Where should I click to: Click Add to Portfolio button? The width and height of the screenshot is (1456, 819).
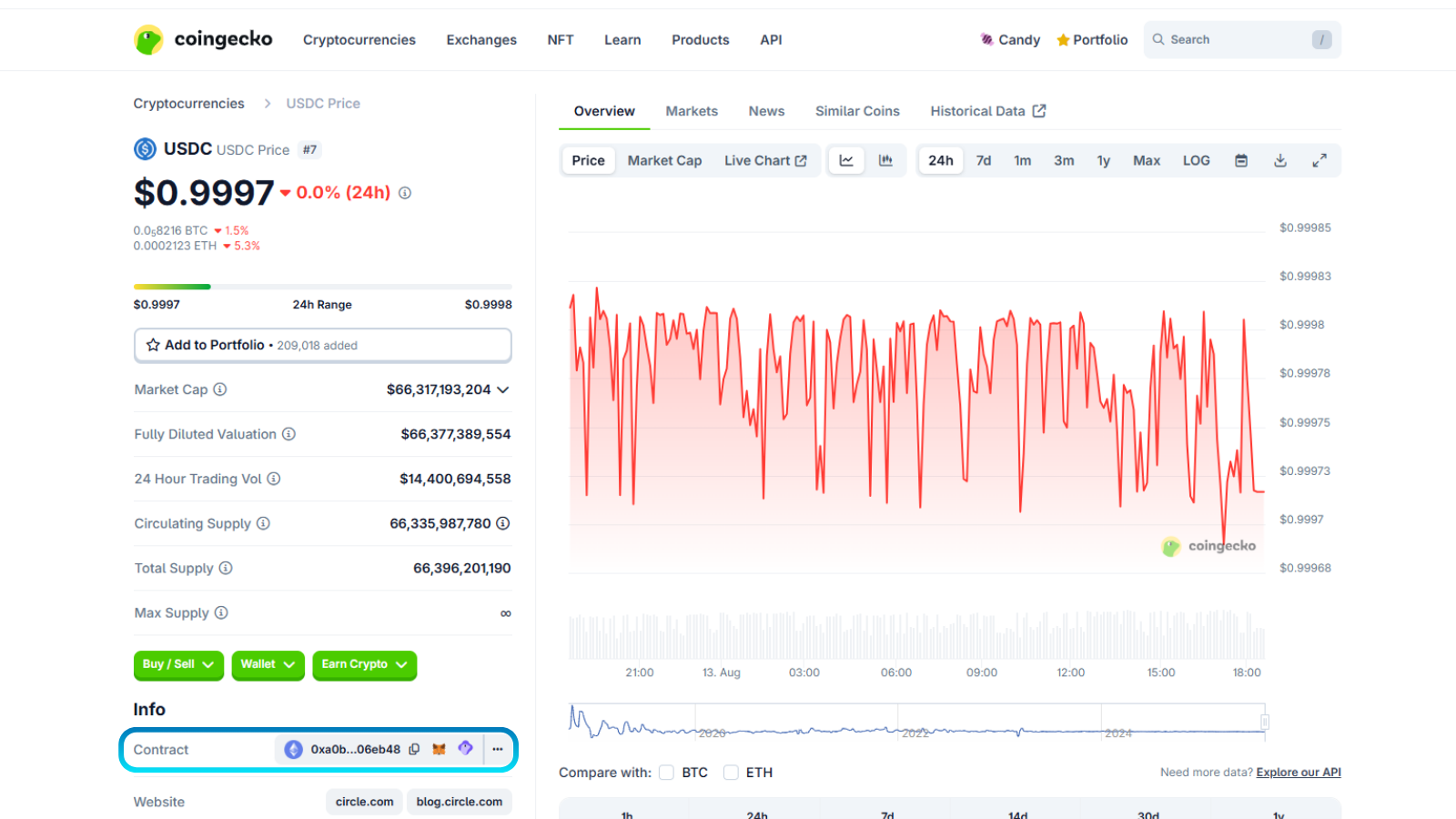pos(323,345)
